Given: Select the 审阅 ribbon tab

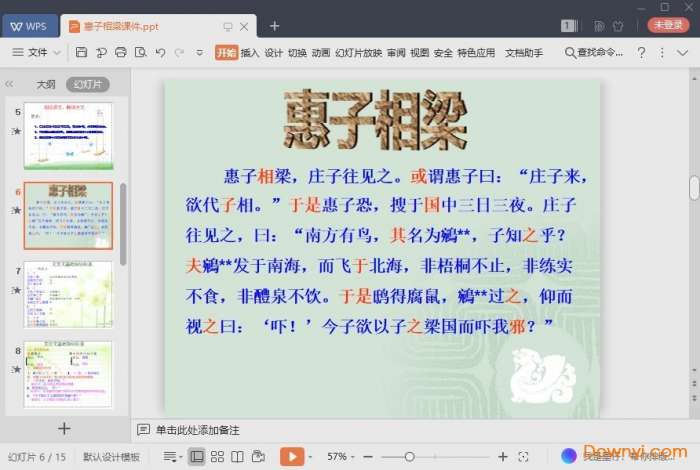Looking at the screenshot, I should point(396,53).
